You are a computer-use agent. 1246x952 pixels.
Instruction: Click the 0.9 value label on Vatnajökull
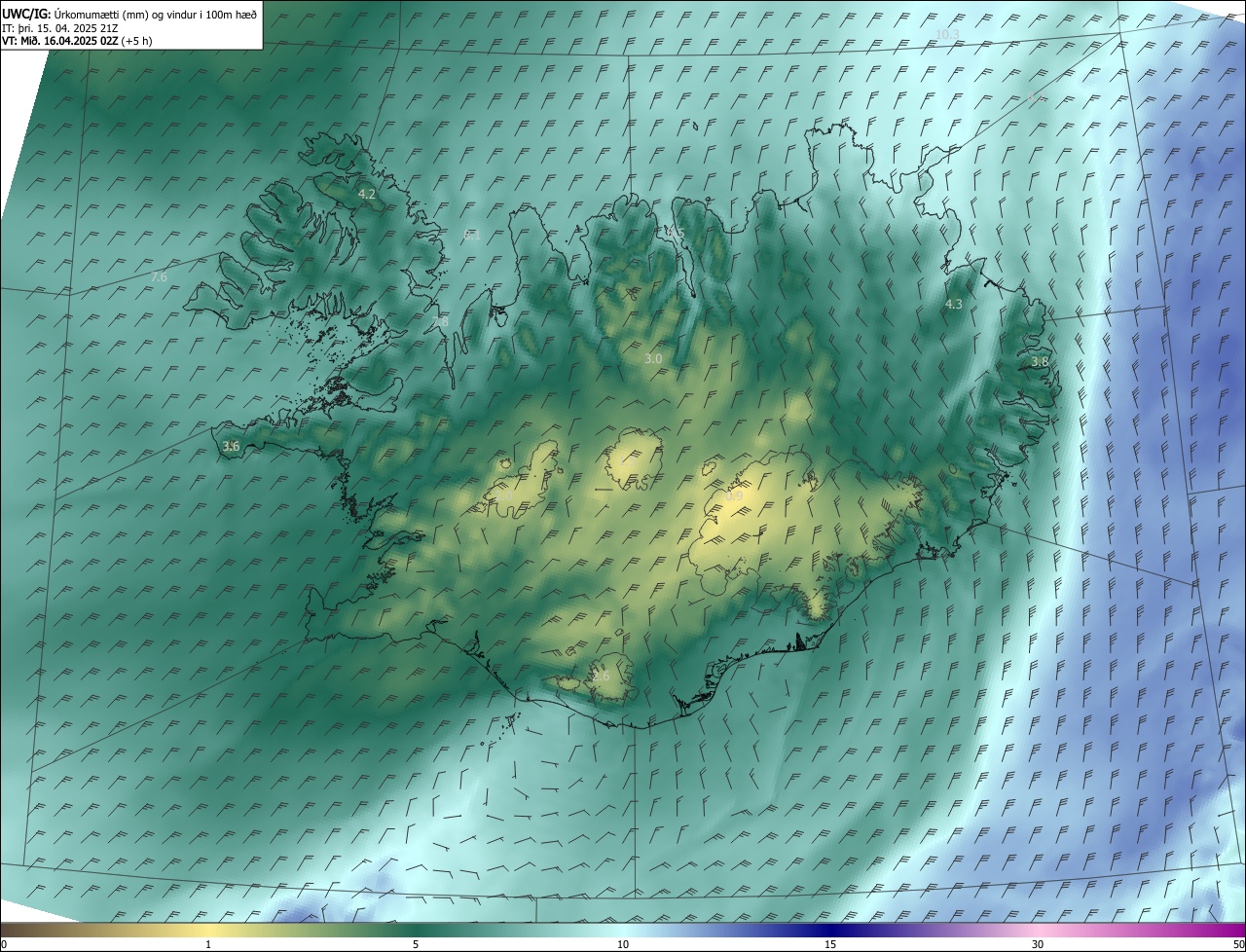click(x=734, y=496)
